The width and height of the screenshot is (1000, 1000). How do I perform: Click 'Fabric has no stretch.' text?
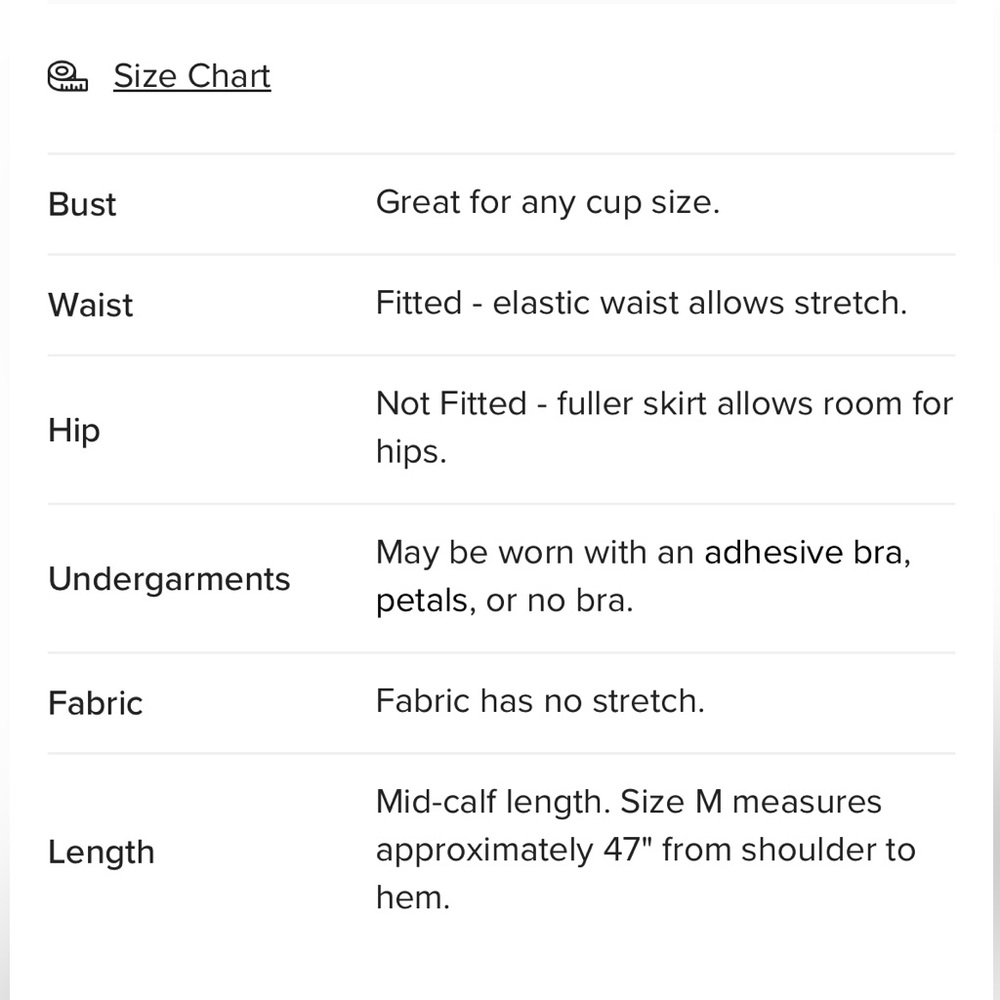click(x=540, y=701)
